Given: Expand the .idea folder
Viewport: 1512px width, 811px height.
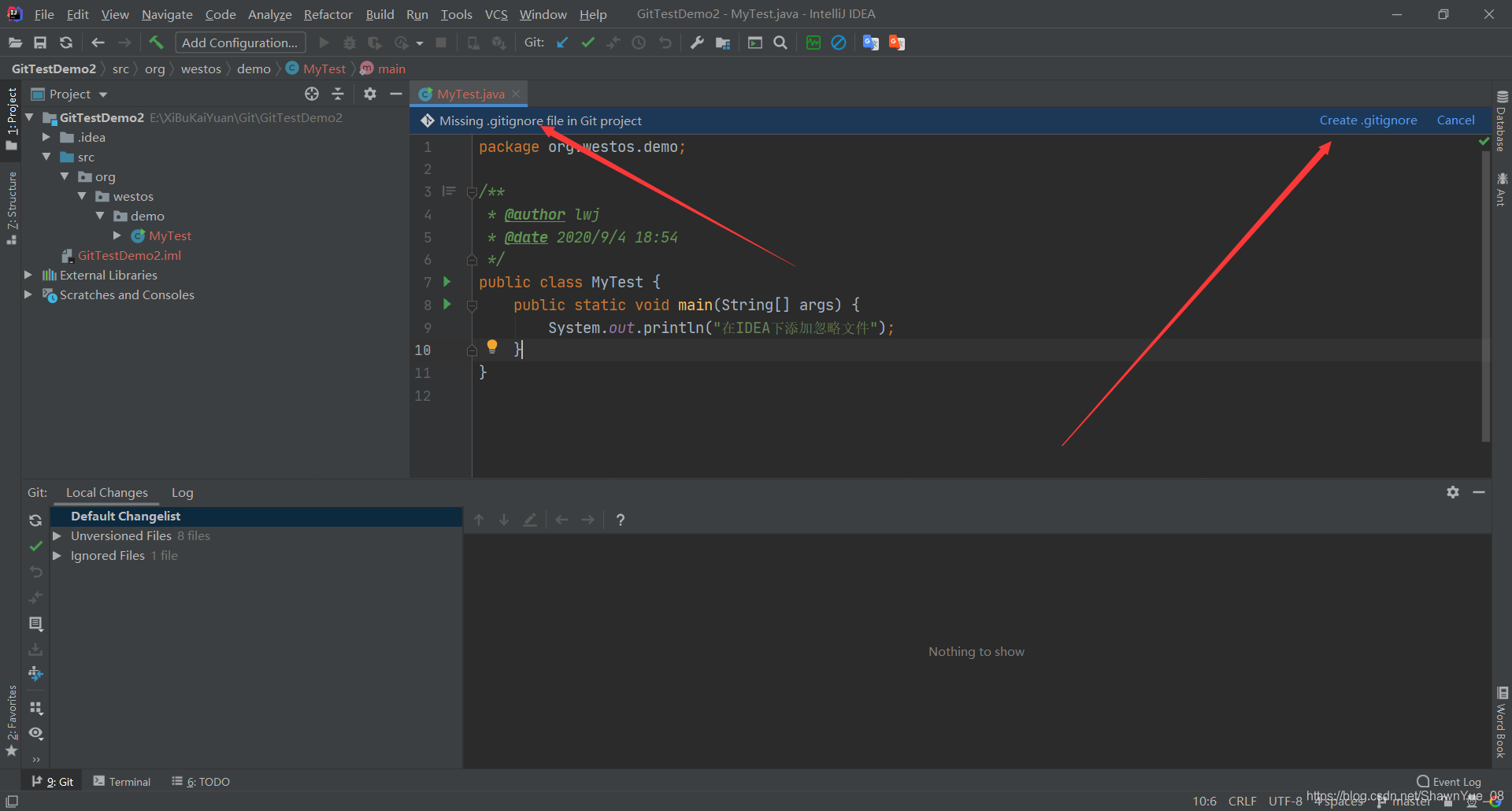Looking at the screenshot, I should (x=46, y=137).
